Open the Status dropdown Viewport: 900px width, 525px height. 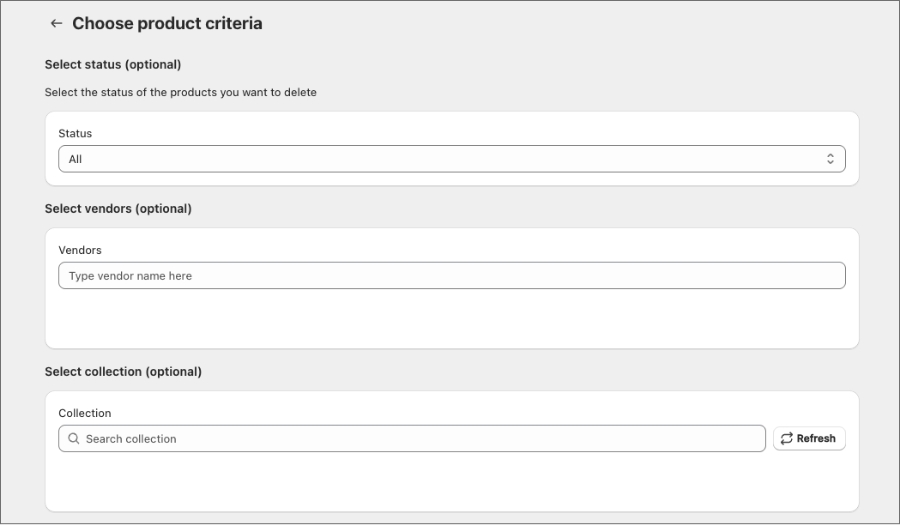(450, 159)
